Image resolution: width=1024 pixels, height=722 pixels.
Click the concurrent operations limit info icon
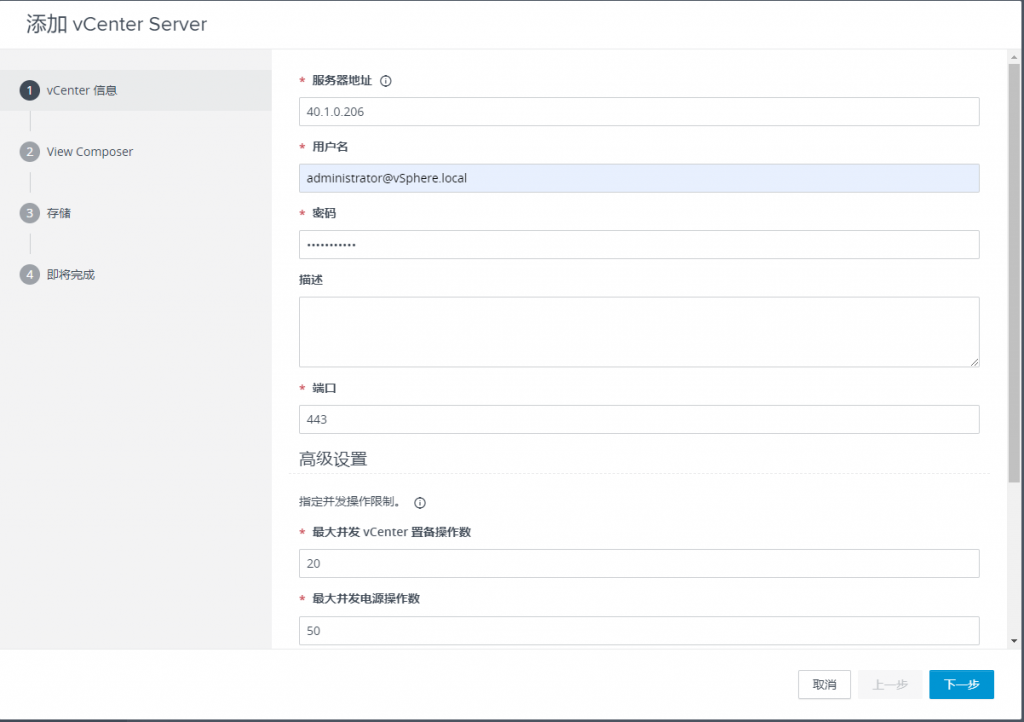(420, 503)
